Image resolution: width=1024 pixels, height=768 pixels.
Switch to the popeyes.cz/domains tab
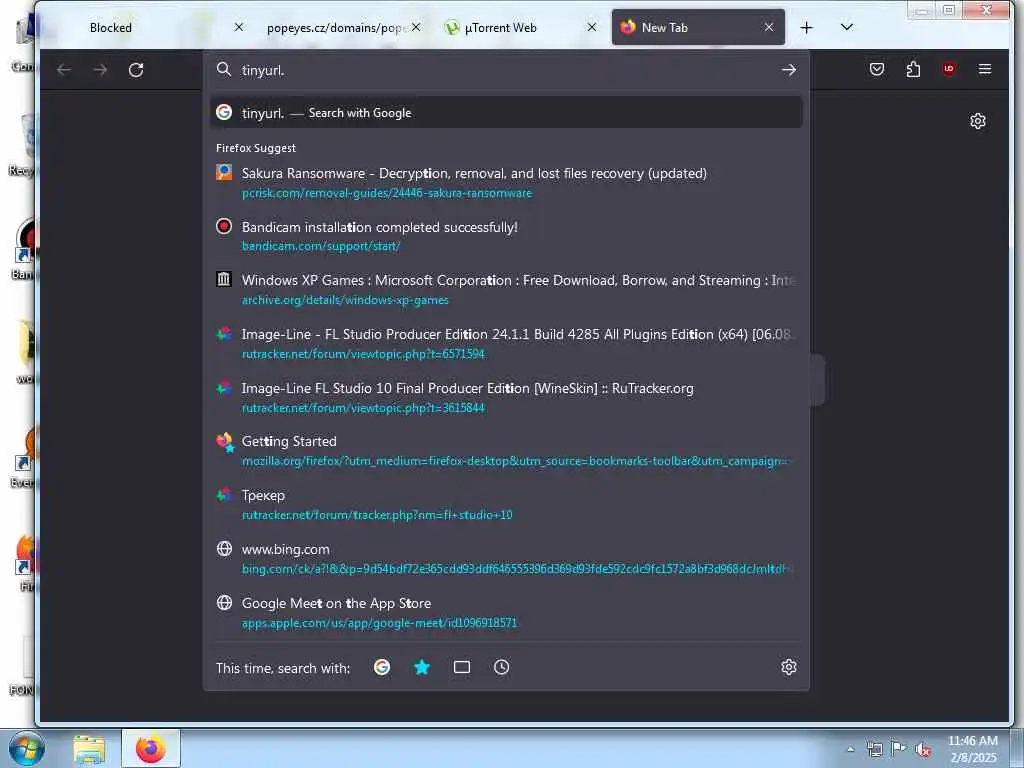click(x=336, y=27)
